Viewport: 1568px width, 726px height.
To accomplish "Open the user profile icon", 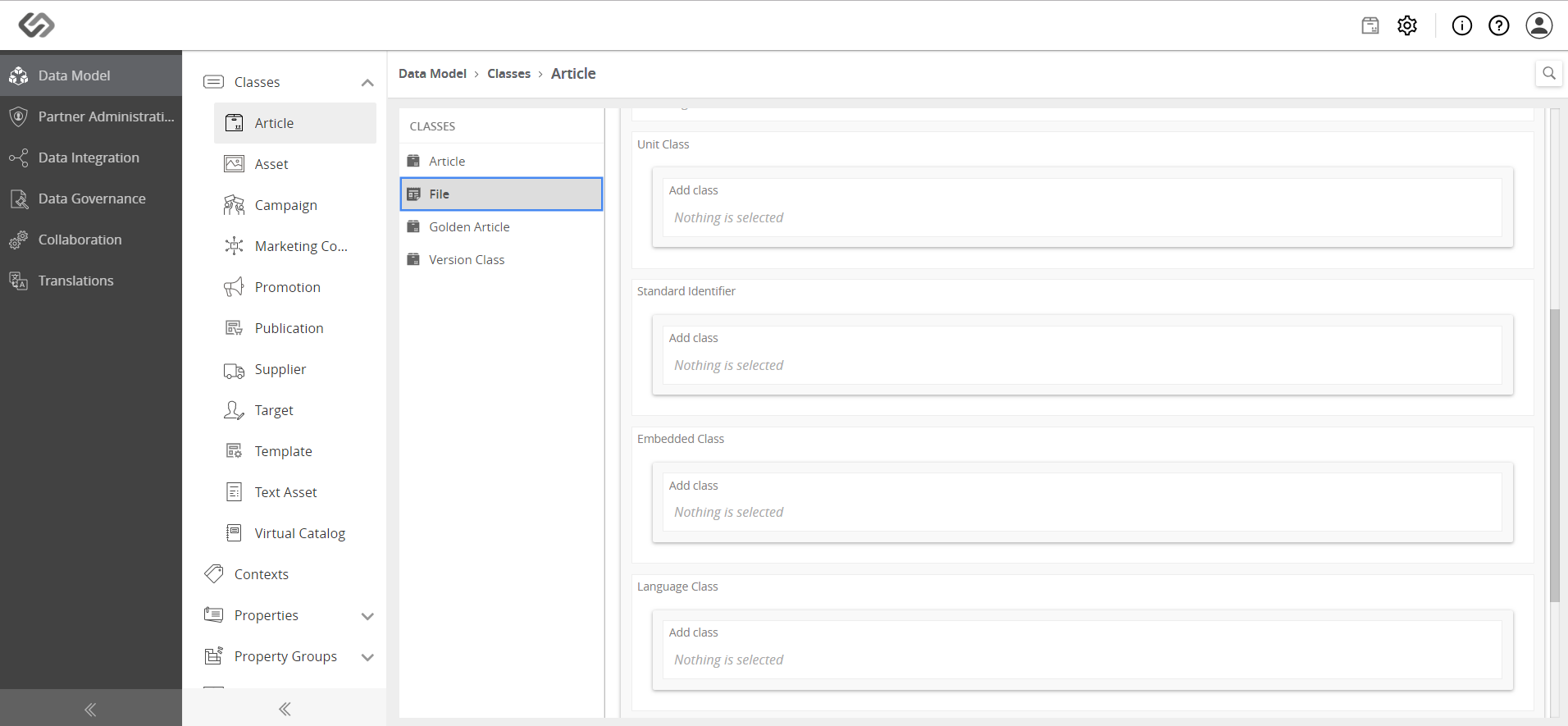I will click(1539, 25).
